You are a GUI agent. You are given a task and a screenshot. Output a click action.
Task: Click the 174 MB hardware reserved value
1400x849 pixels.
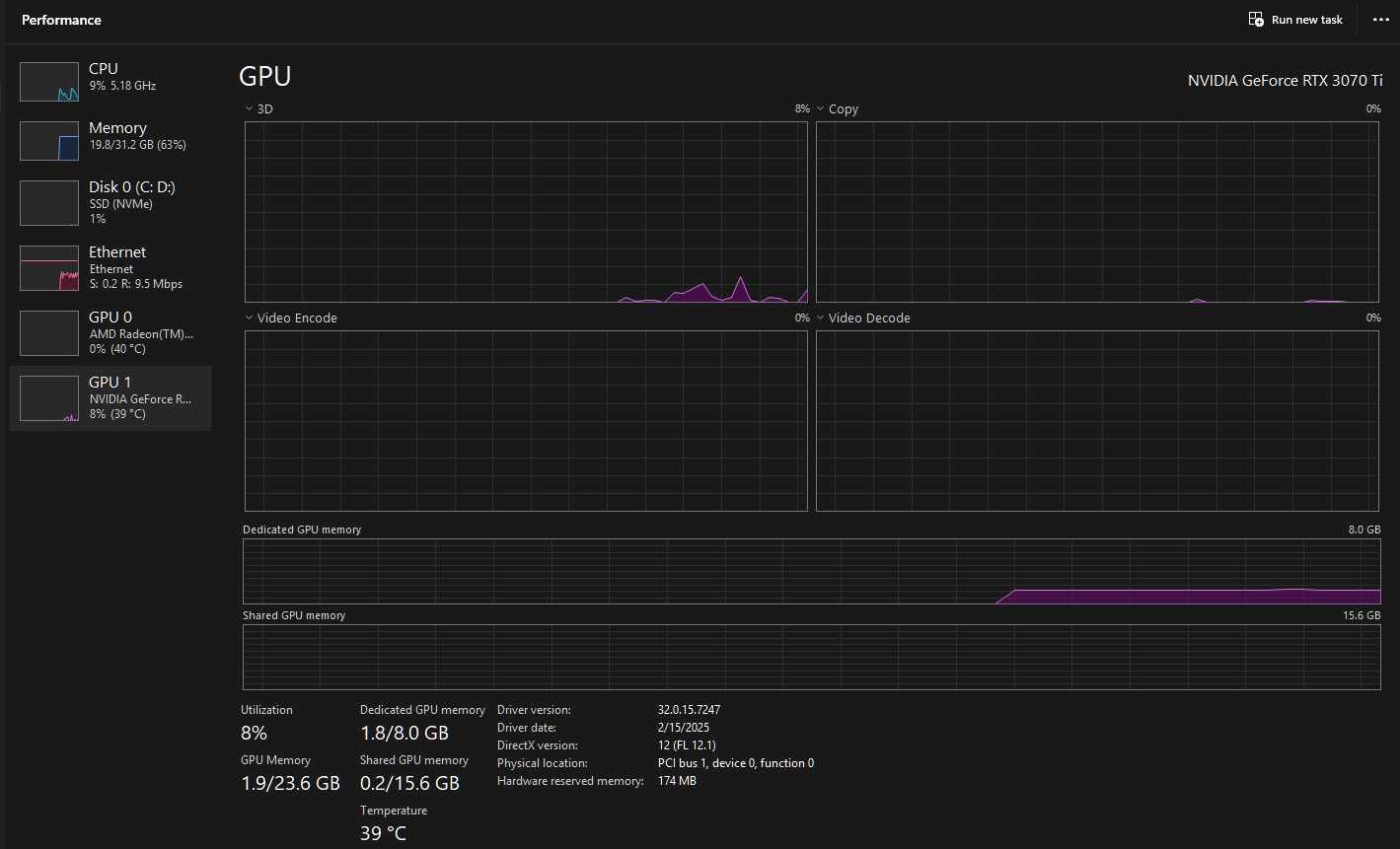(x=677, y=781)
